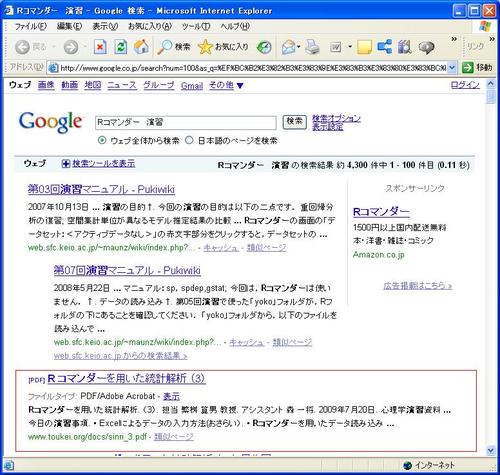The height and width of the screenshot is (475, 500).
Task: Click the Google 検索 submit button
Action: [x=294, y=122]
